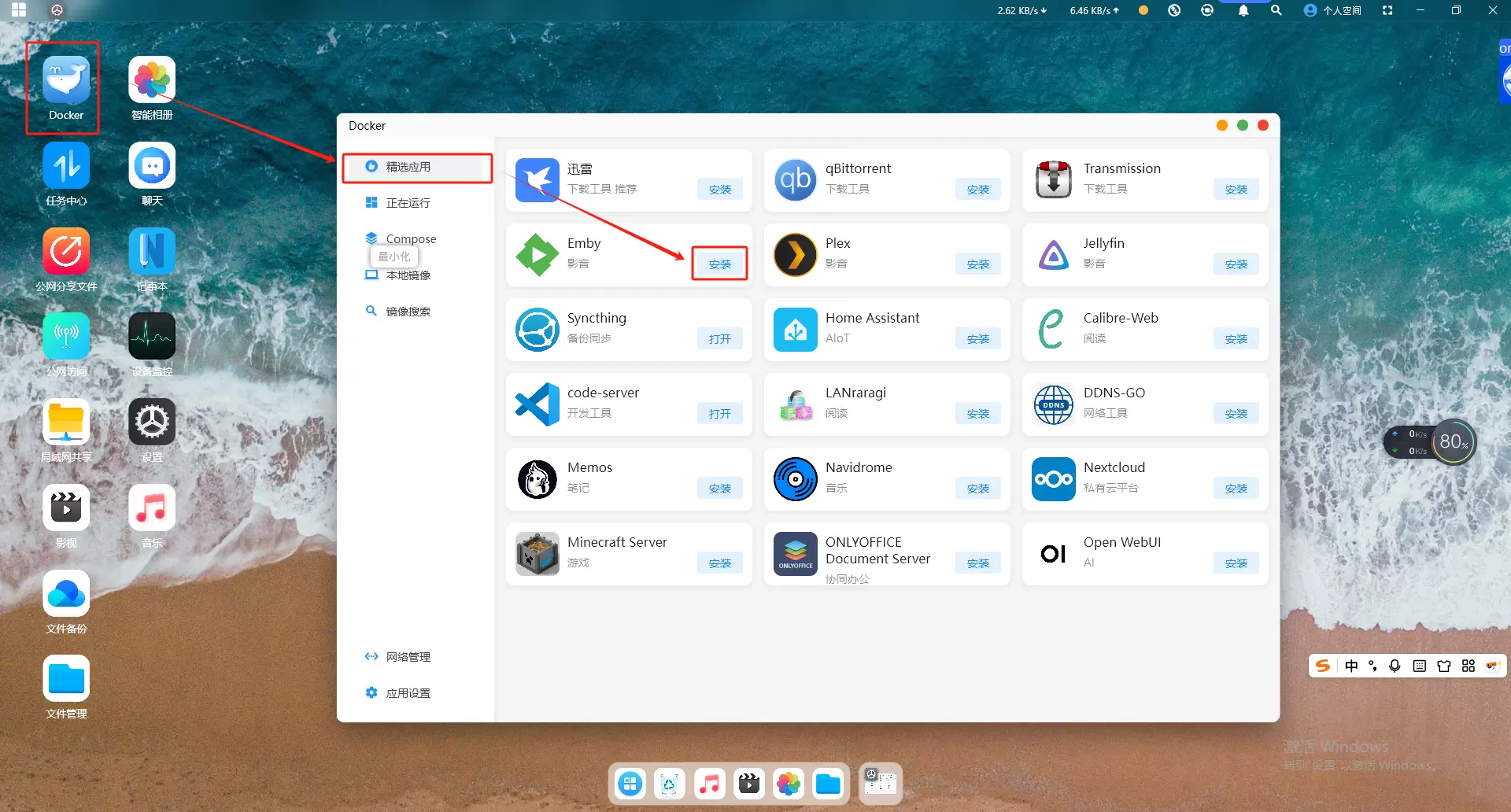
Task: Click the Jellyfin app icon
Action: [x=1053, y=255]
